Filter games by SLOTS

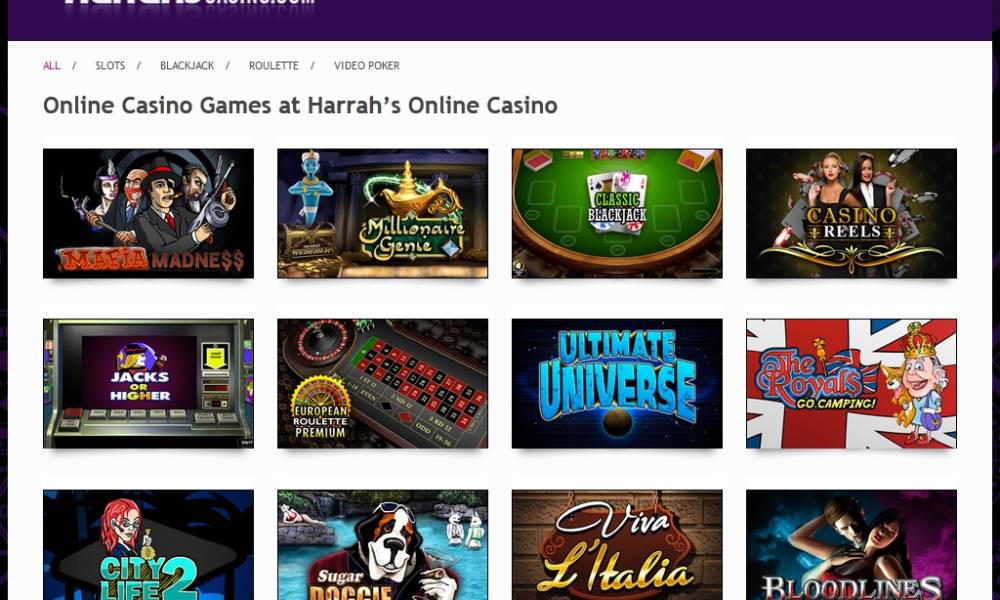(x=110, y=66)
